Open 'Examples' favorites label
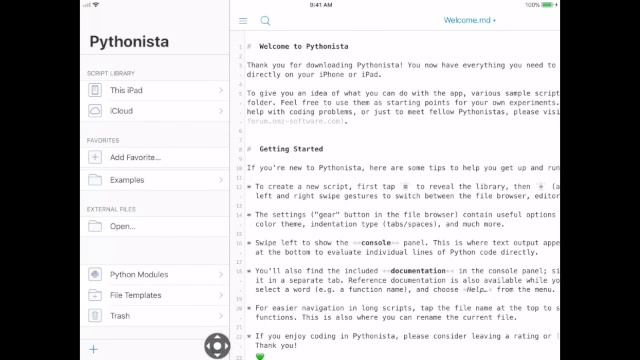 click(x=127, y=180)
